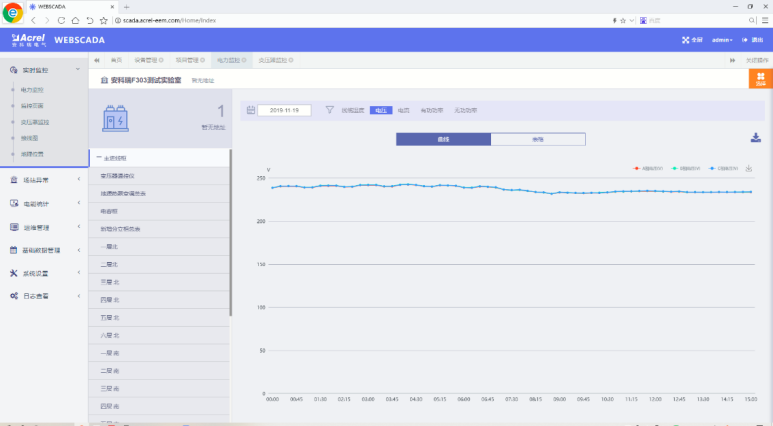
Task: Click the fullscreen (全屏) icon in header
Action: [x=685, y=40]
